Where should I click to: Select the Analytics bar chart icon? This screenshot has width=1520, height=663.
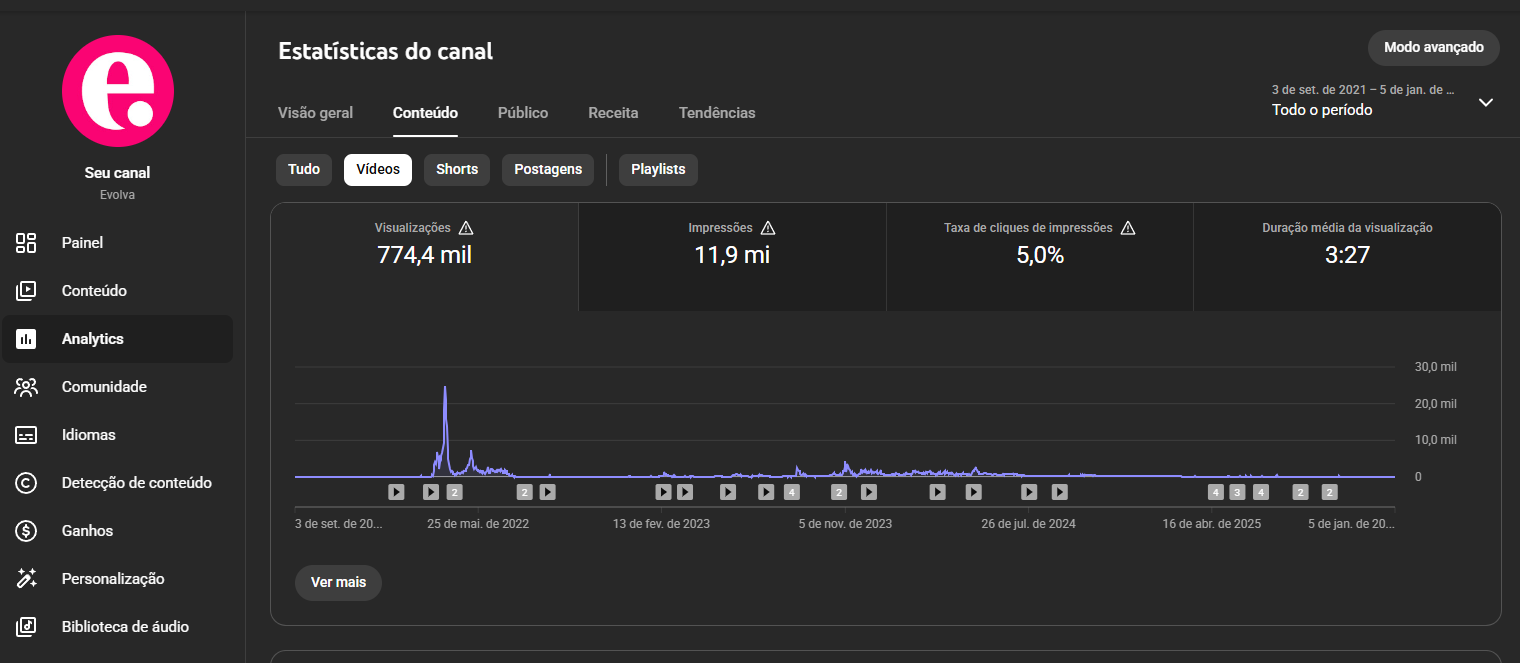26,339
